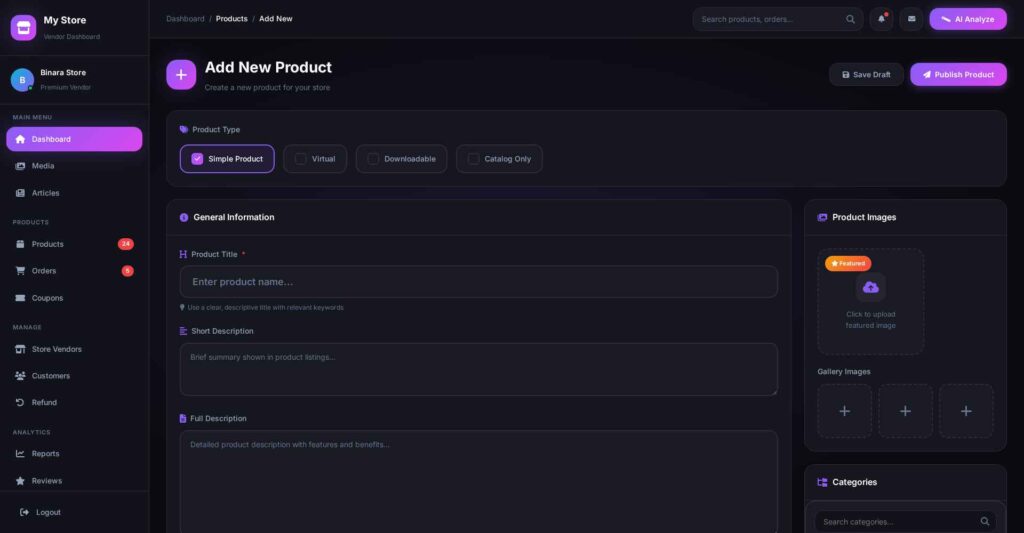Go to Orders in the sidebar
This screenshot has height=533, width=1024.
tap(44, 271)
